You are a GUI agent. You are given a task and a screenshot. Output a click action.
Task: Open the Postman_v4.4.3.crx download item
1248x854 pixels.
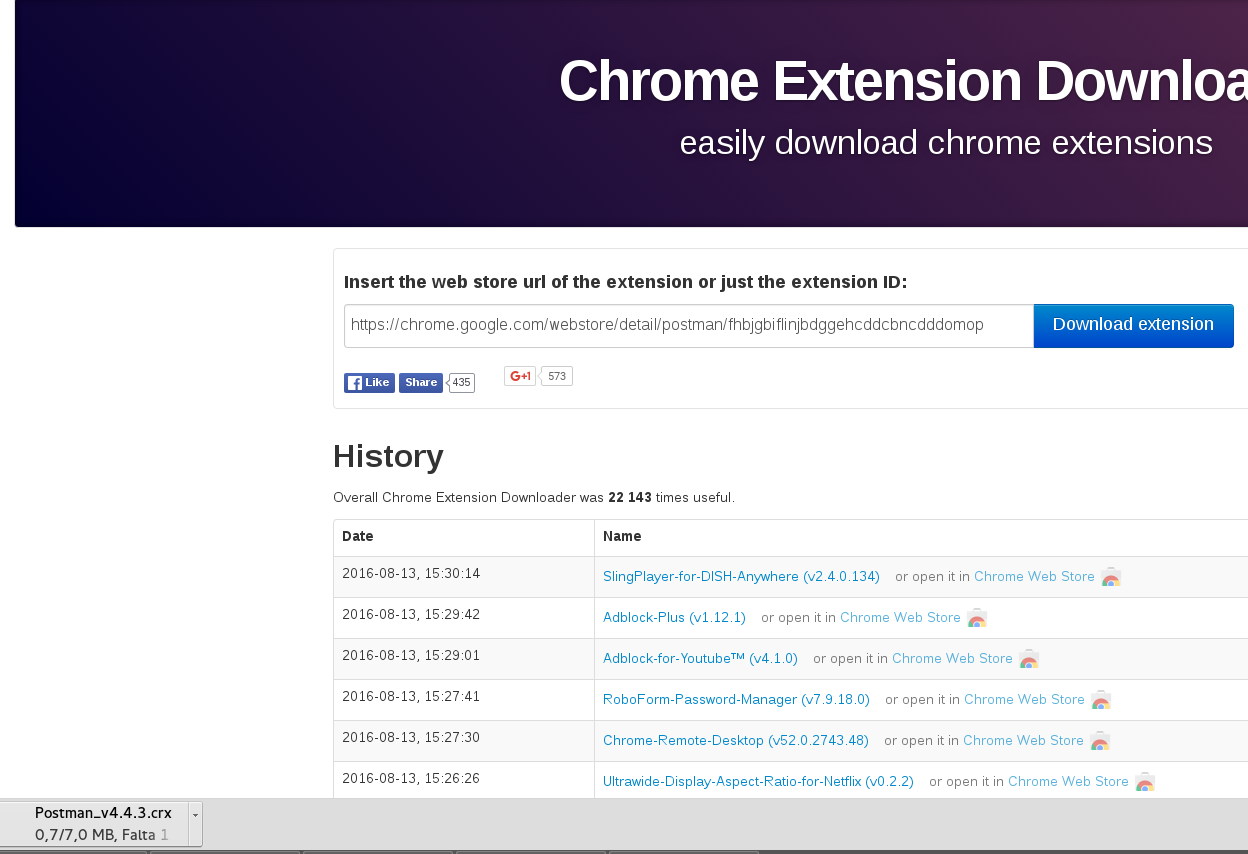click(94, 824)
